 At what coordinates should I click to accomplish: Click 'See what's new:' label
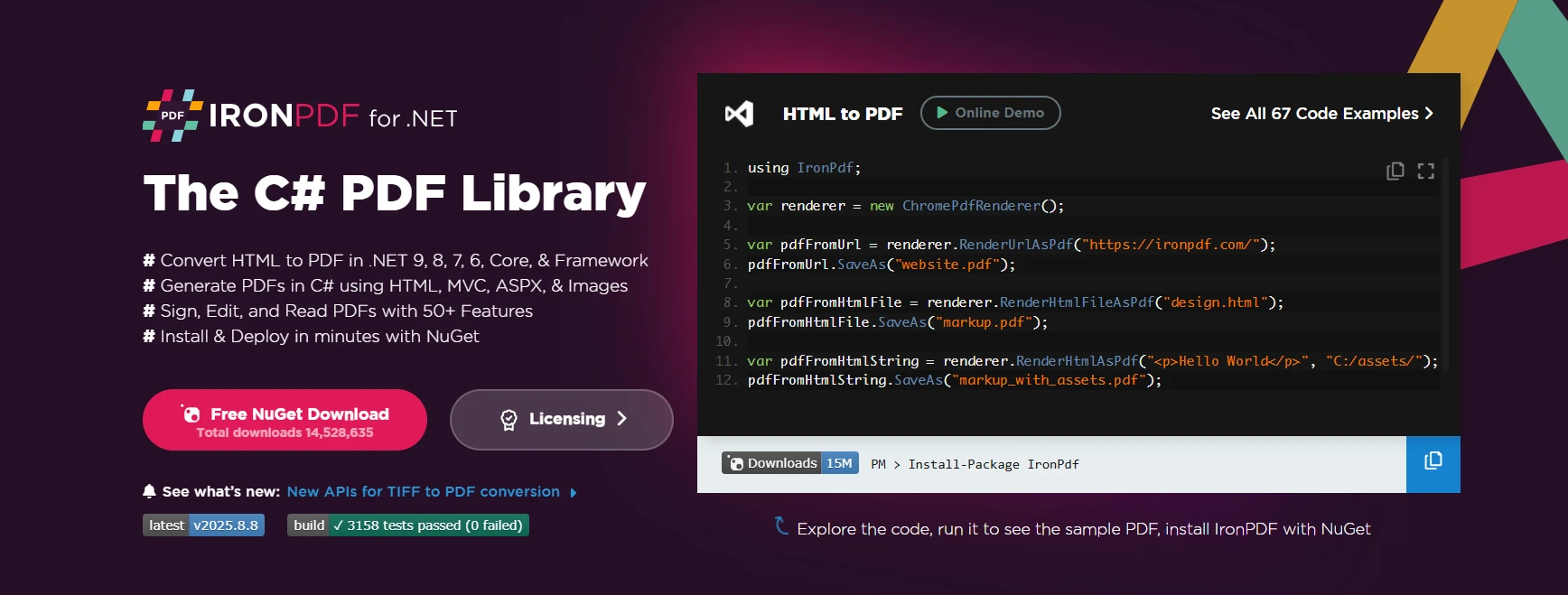[221, 492]
